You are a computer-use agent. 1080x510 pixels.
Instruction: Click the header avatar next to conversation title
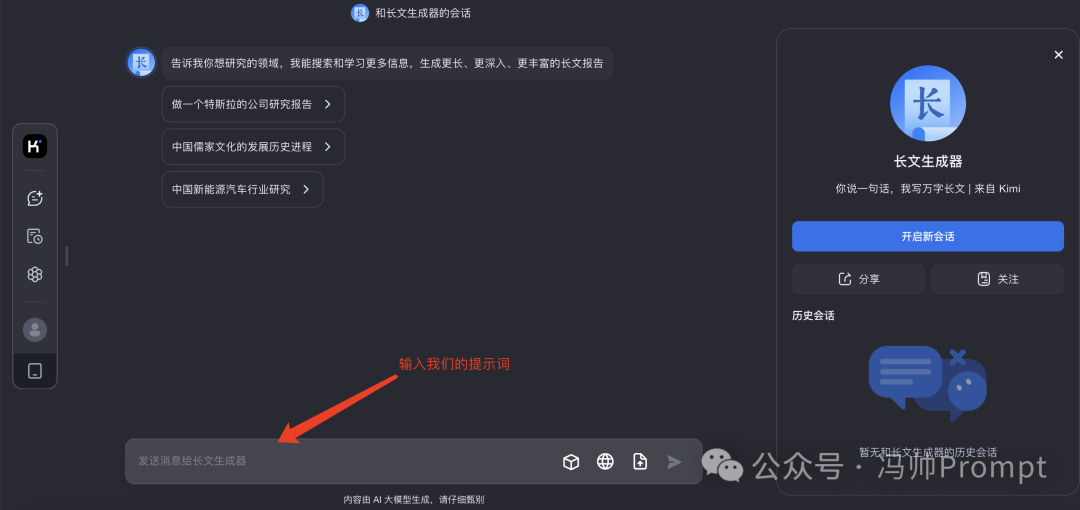[x=360, y=12]
